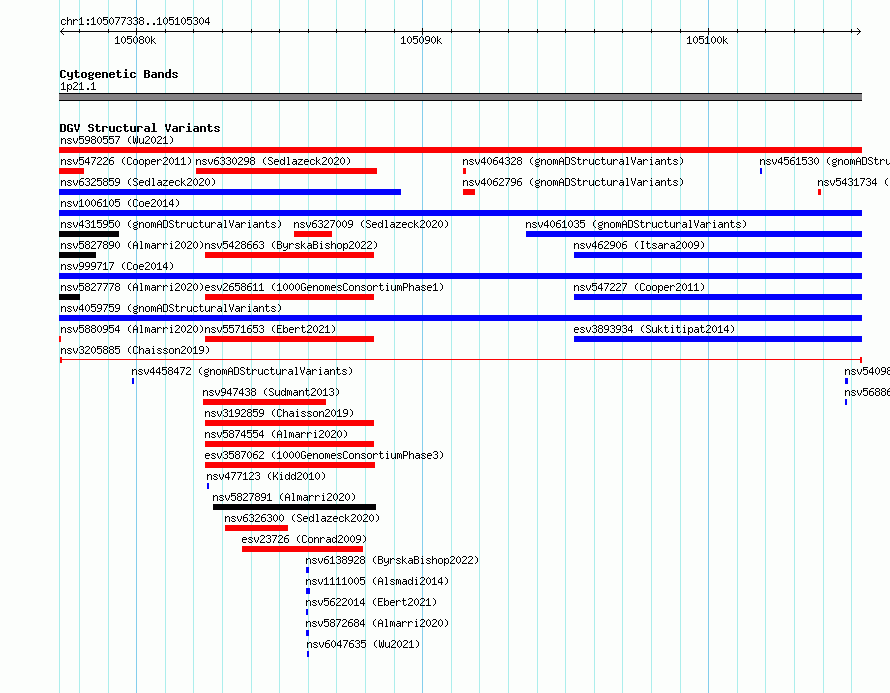Viewport: 890px width, 693px height.
Task: Select nsv6138928 (ByrskaBishop2022) variant
Action: pyautogui.click(x=392, y=560)
